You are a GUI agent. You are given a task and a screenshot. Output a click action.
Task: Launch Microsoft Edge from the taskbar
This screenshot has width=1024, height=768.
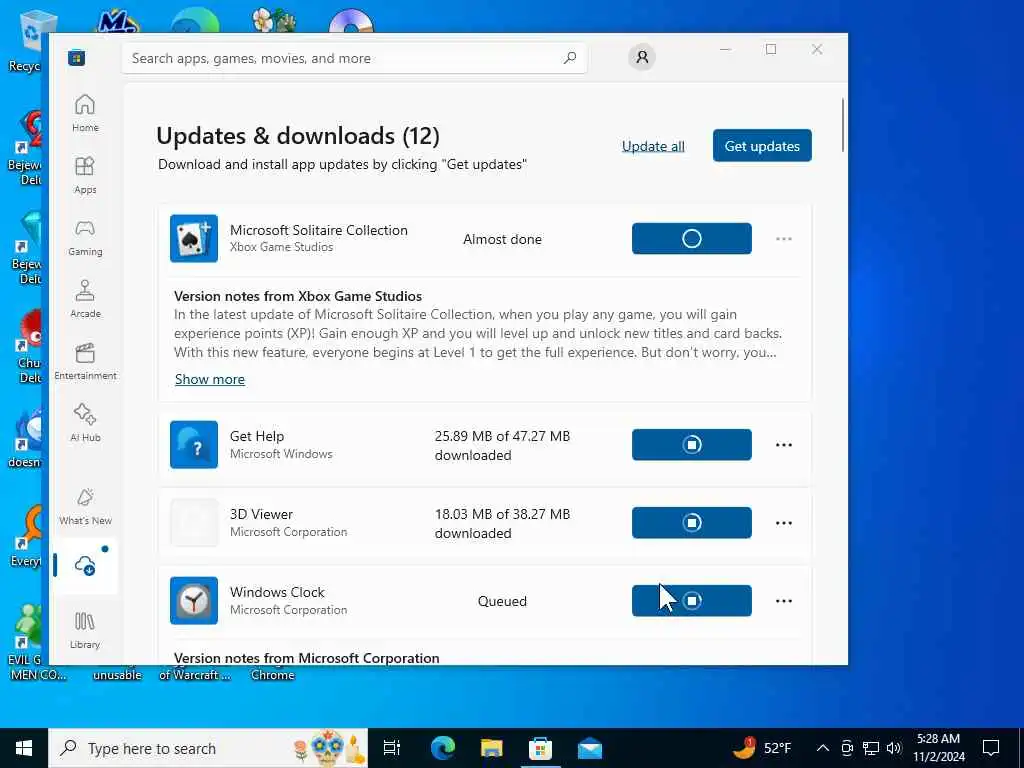pos(442,748)
